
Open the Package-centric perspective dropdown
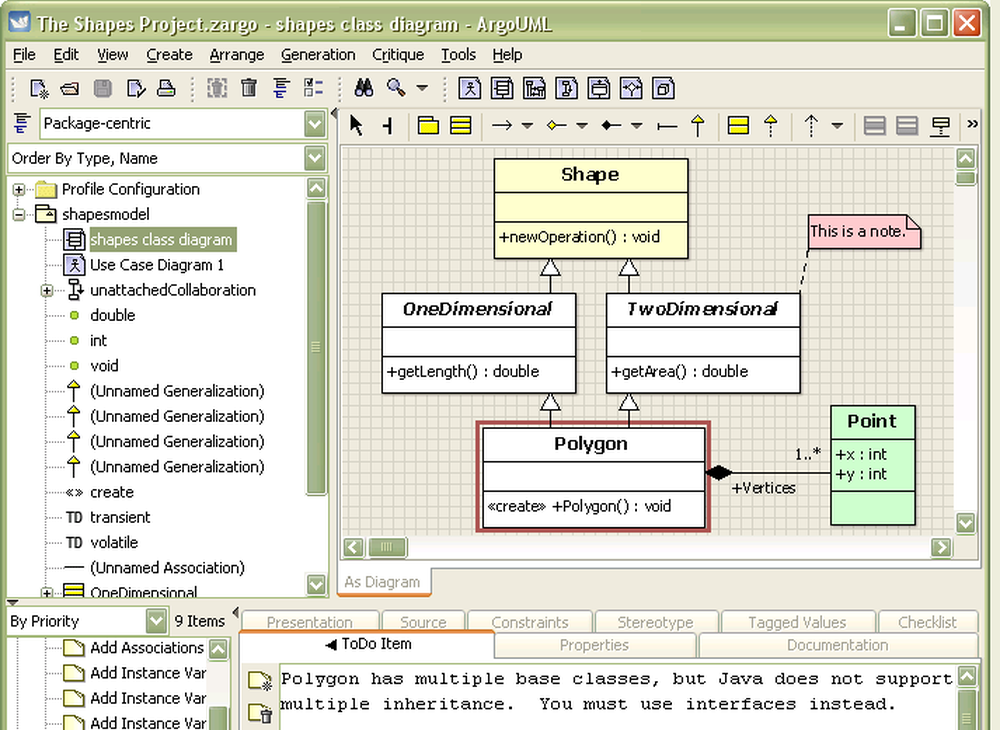[315, 124]
